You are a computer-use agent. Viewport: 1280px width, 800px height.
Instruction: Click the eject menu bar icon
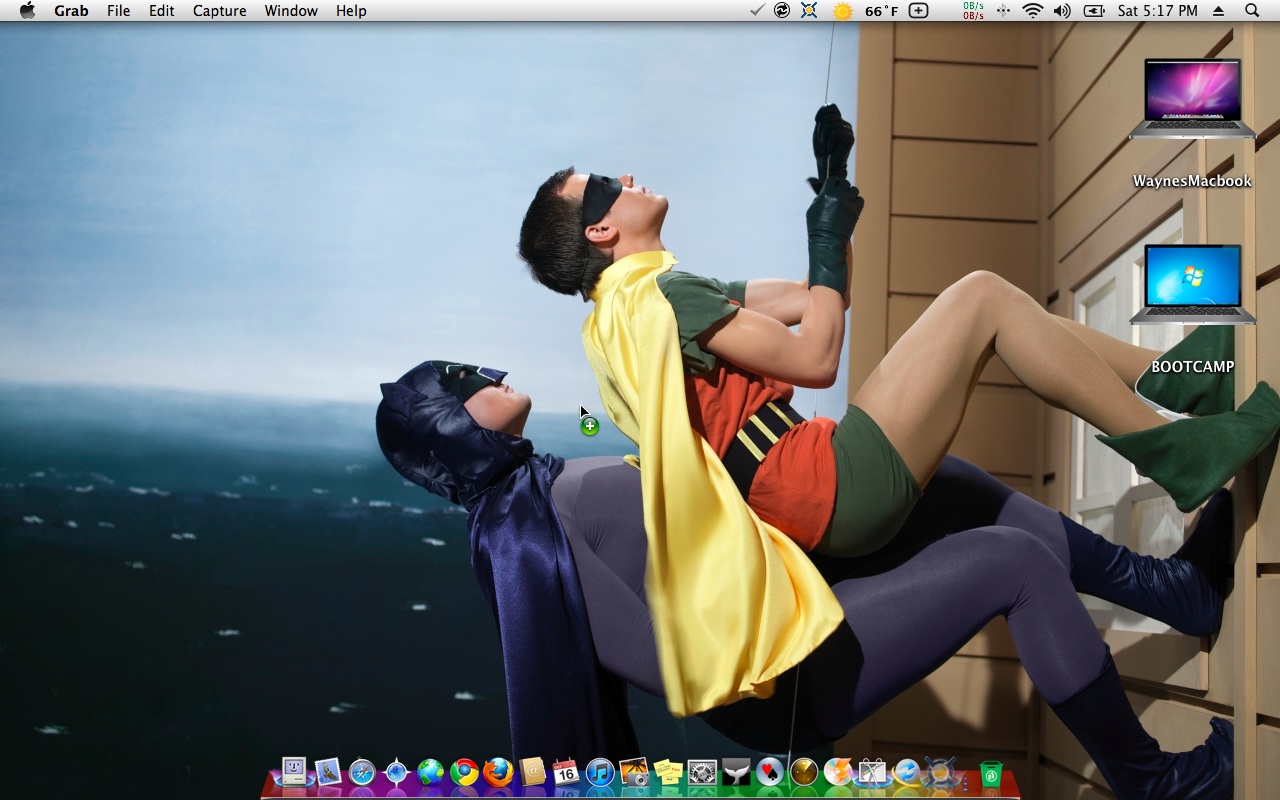coord(1218,11)
